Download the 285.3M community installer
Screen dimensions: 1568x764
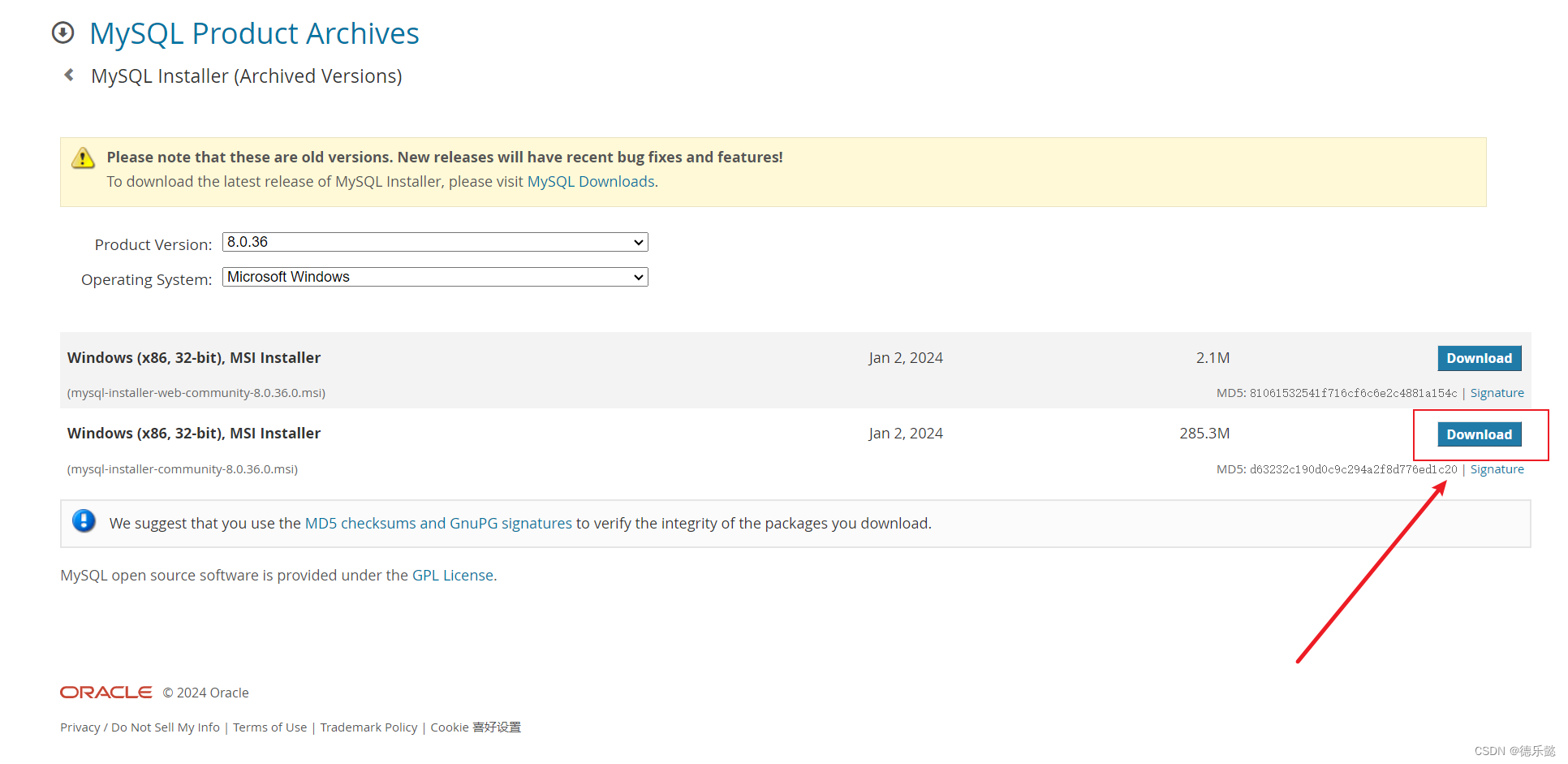(x=1479, y=434)
